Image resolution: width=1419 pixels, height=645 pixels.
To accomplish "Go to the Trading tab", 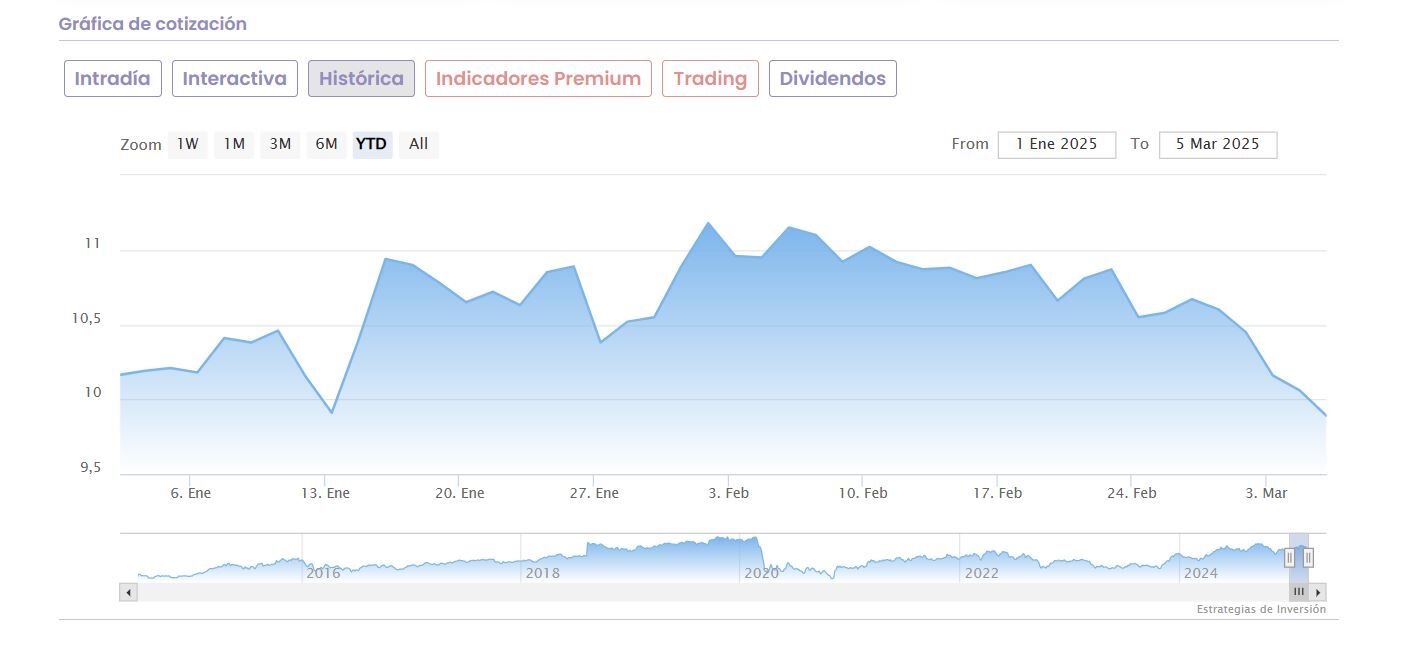I will click(710, 79).
